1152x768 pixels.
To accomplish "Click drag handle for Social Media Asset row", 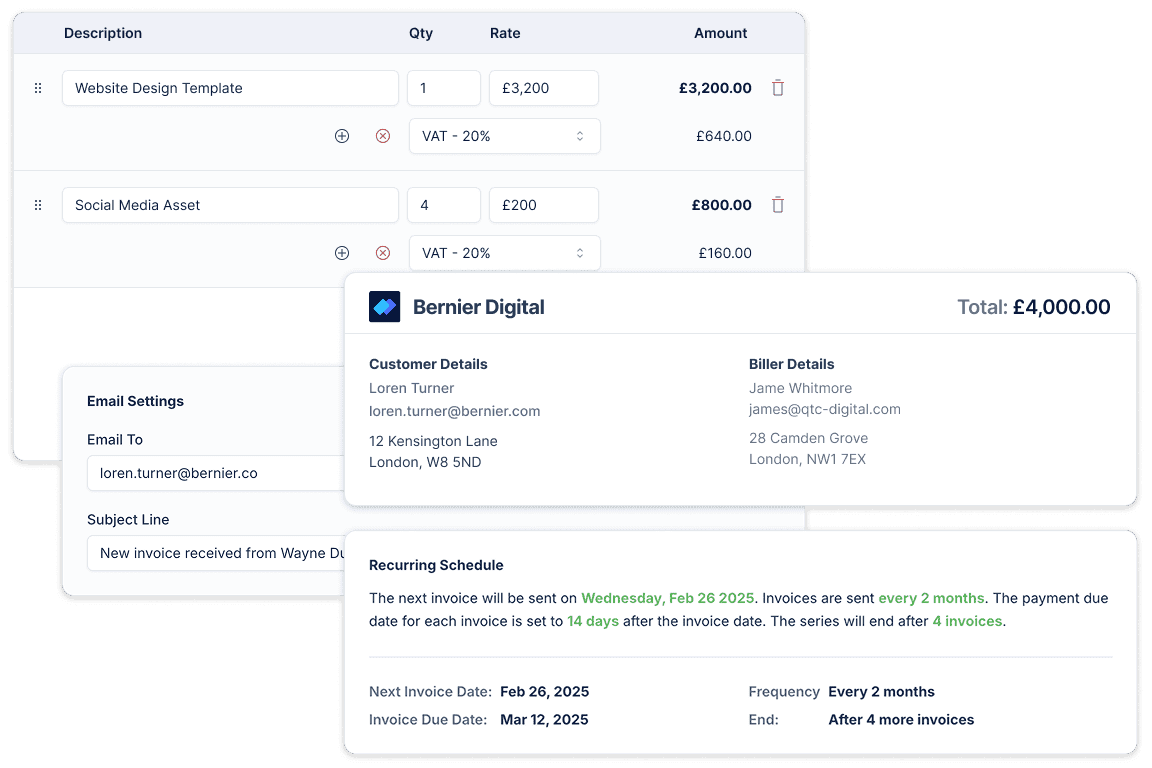I will (x=38, y=205).
